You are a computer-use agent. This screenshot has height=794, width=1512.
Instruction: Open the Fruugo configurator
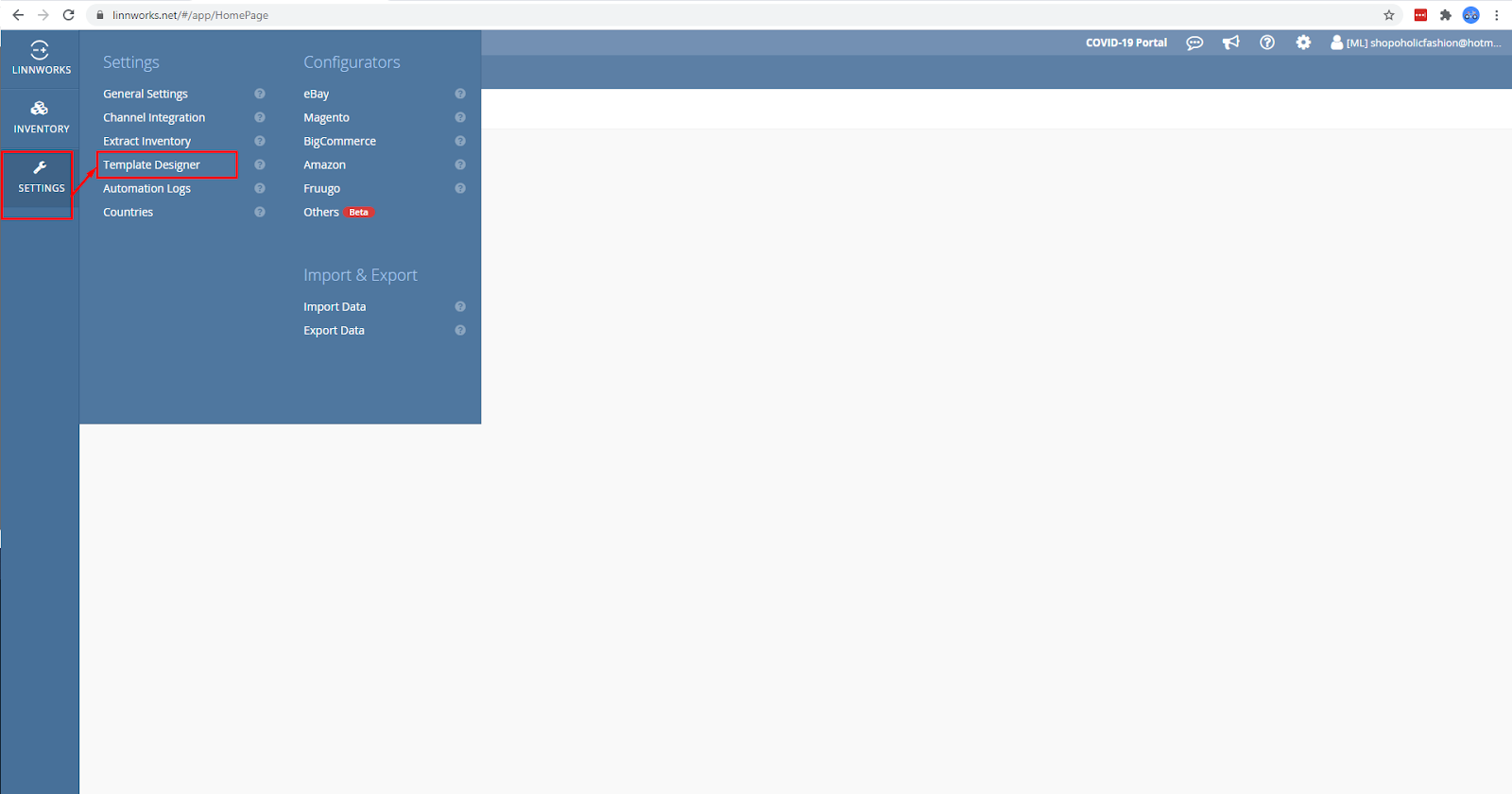pyautogui.click(x=321, y=188)
